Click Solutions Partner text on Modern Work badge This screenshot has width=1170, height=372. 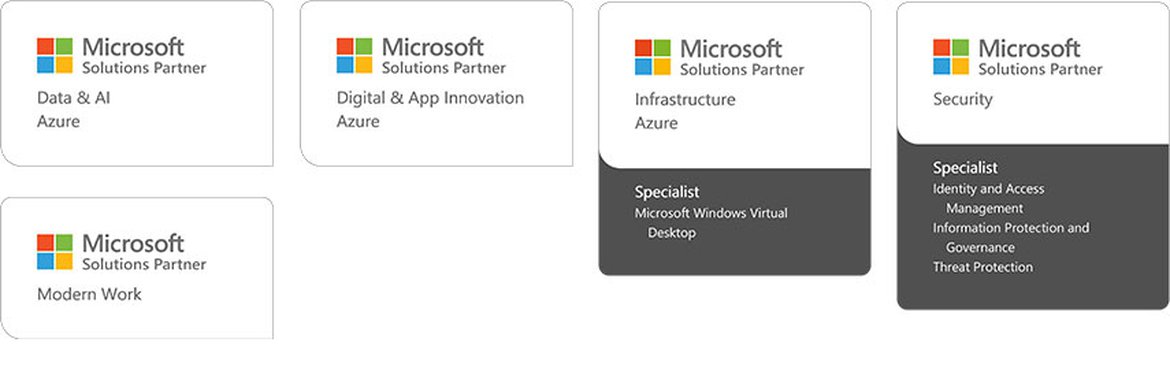point(144,264)
